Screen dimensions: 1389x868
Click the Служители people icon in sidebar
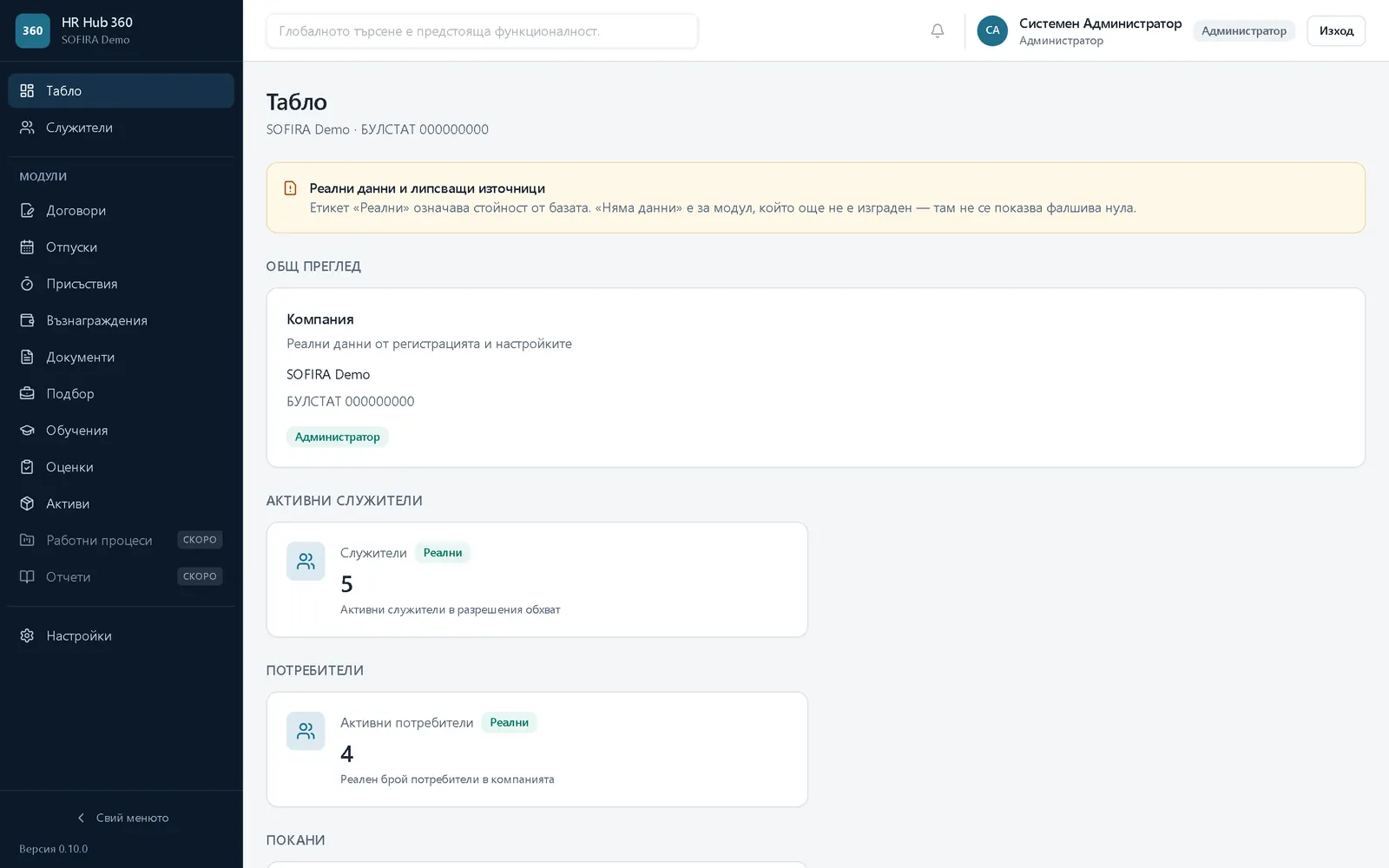pyautogui.click(x=27, y=128)
